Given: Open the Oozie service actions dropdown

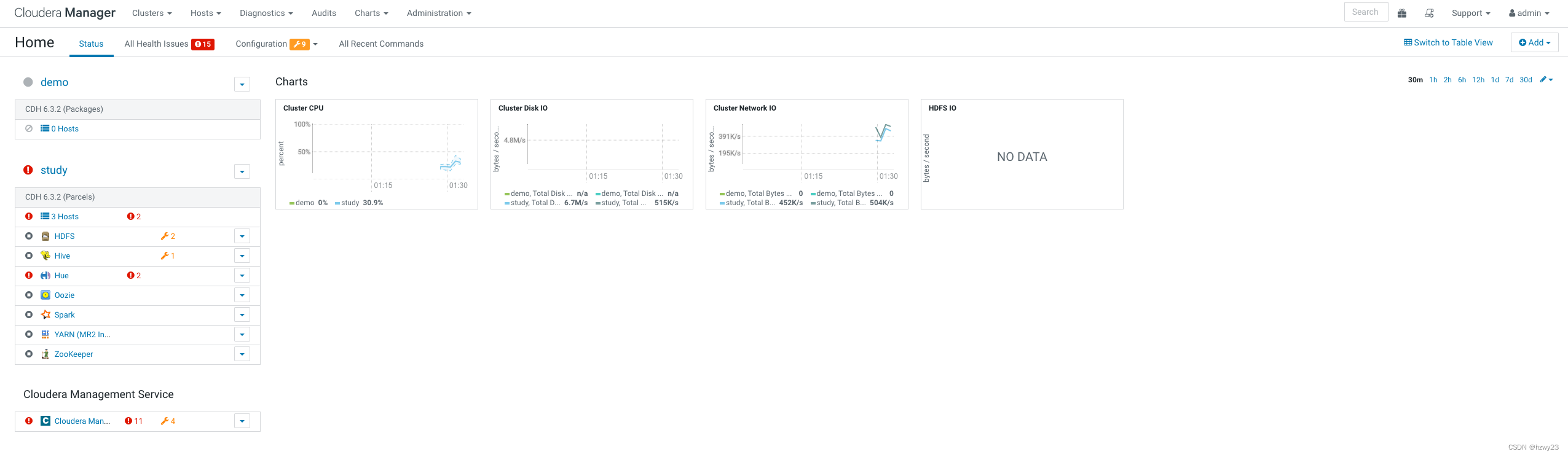Looking at the screenshot, I should coord(242,295).
